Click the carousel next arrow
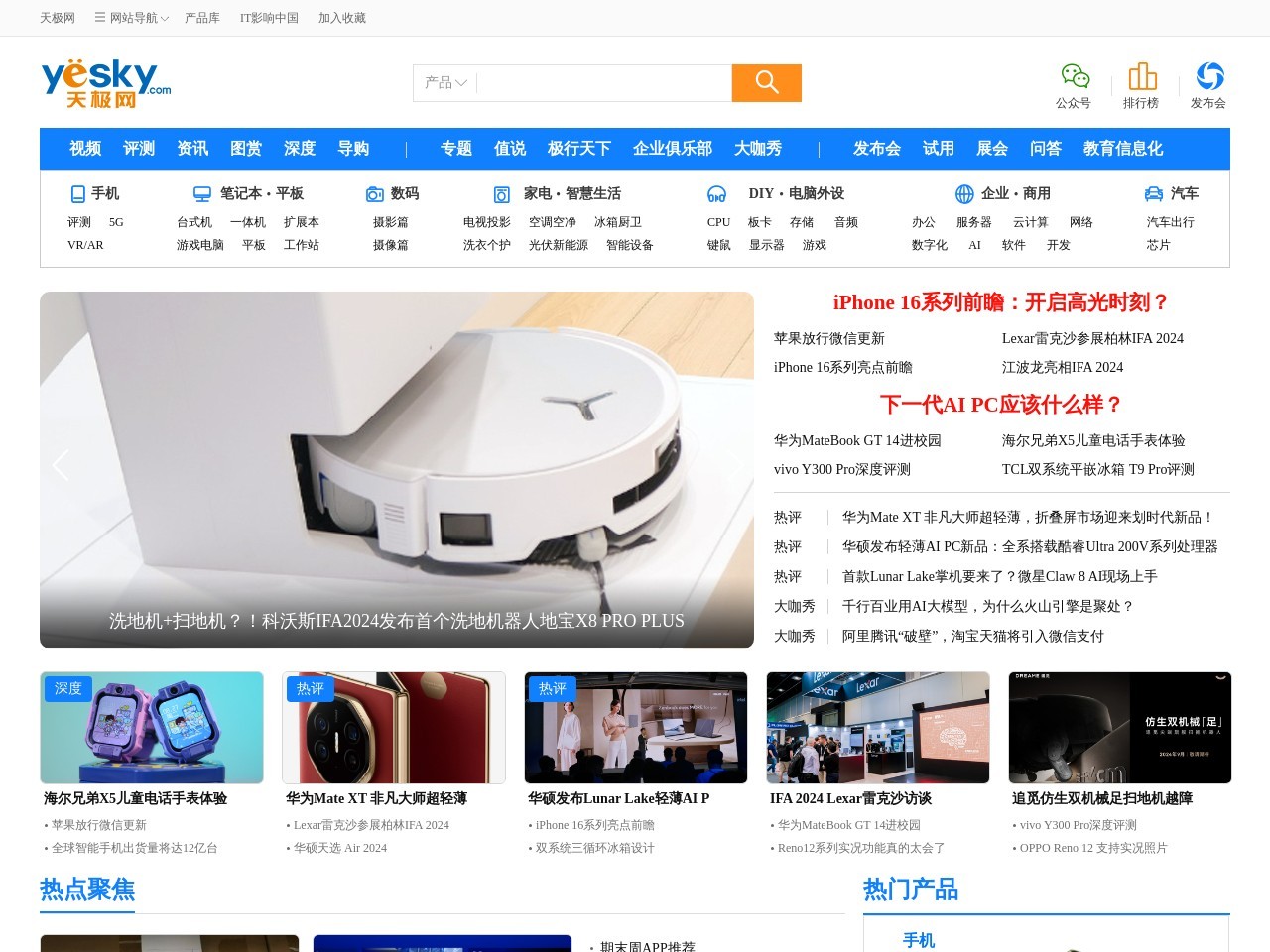1270x952 pixels. 734,465
